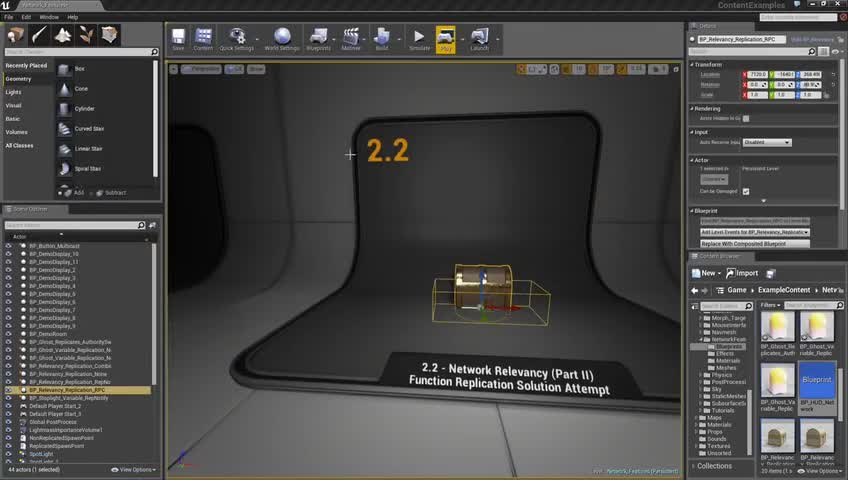Open the Edit menu
The image size is (848, 480).
click(x=26, y=17)
